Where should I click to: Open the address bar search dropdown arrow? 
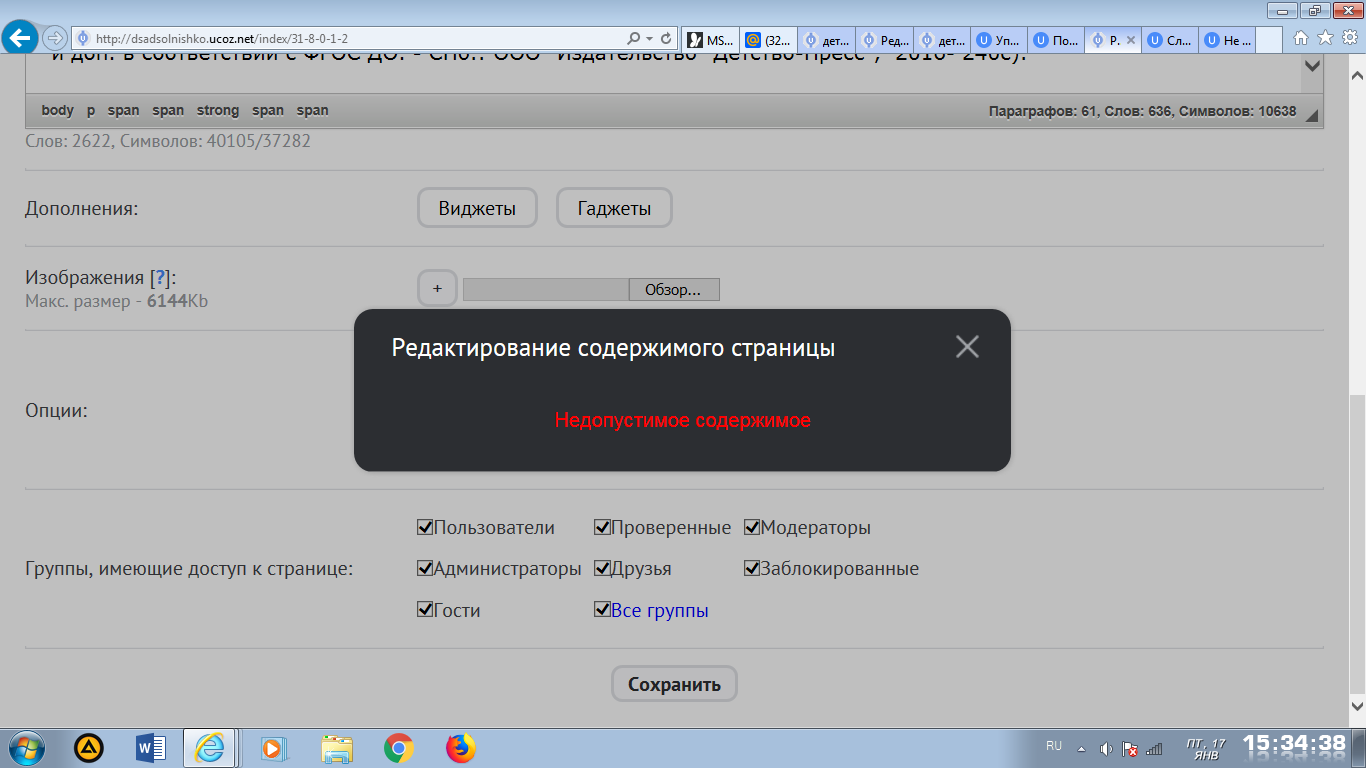pyautogui.click(x=650, y=39)
